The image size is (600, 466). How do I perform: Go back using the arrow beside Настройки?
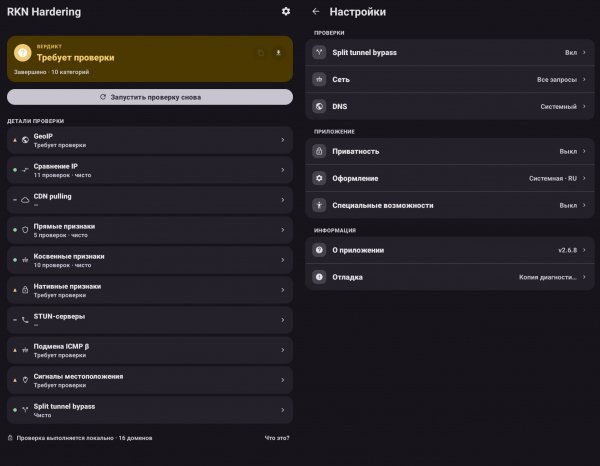point(316,12)
